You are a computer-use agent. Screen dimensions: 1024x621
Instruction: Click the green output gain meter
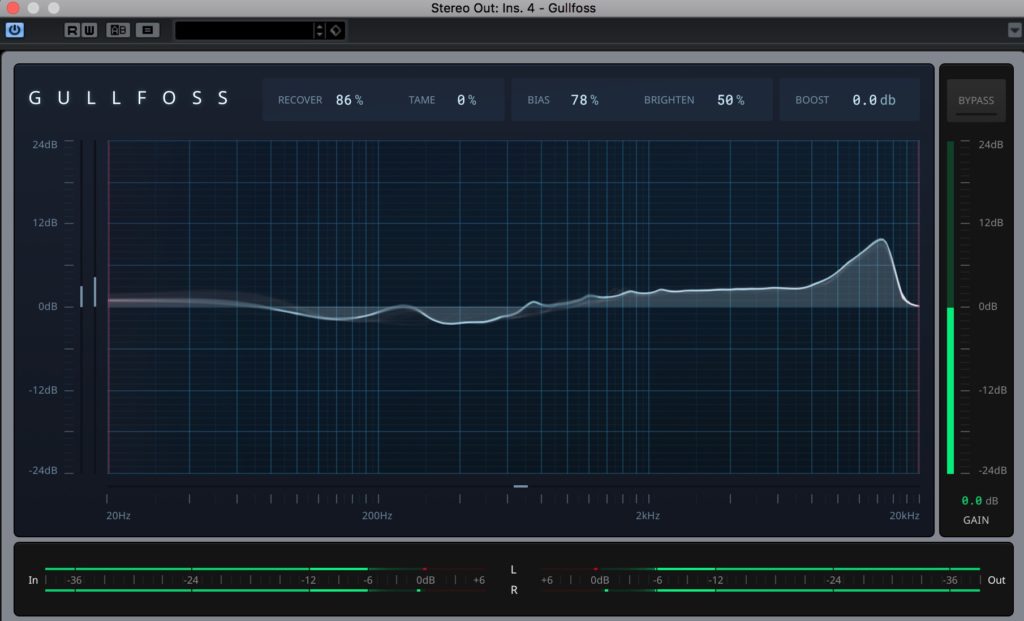(950, 307)
